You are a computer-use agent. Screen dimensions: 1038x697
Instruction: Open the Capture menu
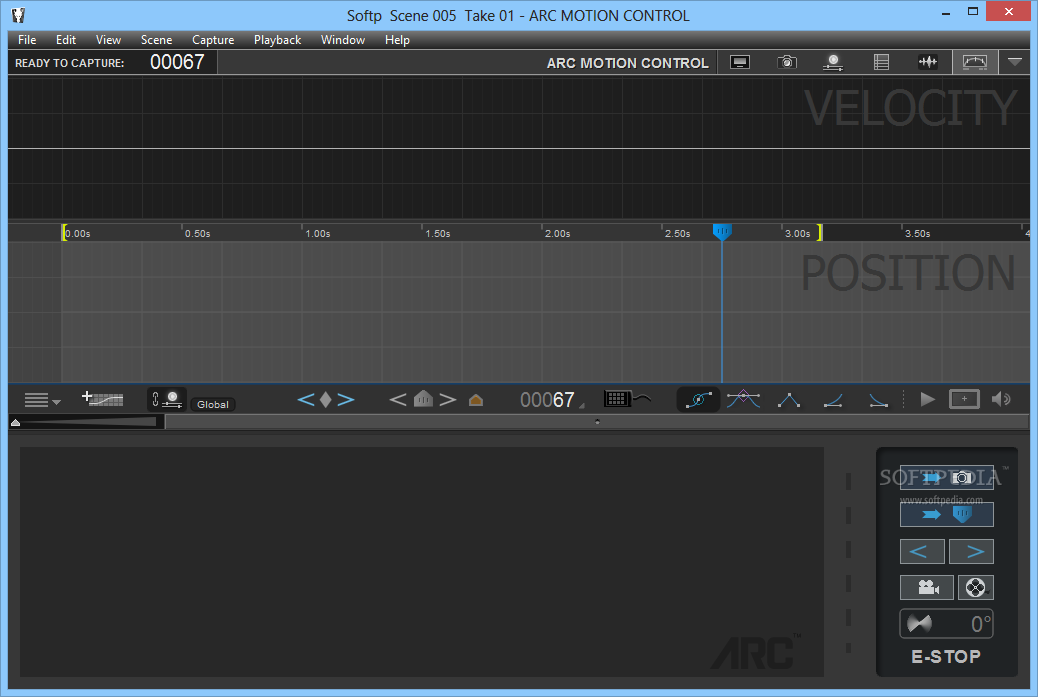213,40
